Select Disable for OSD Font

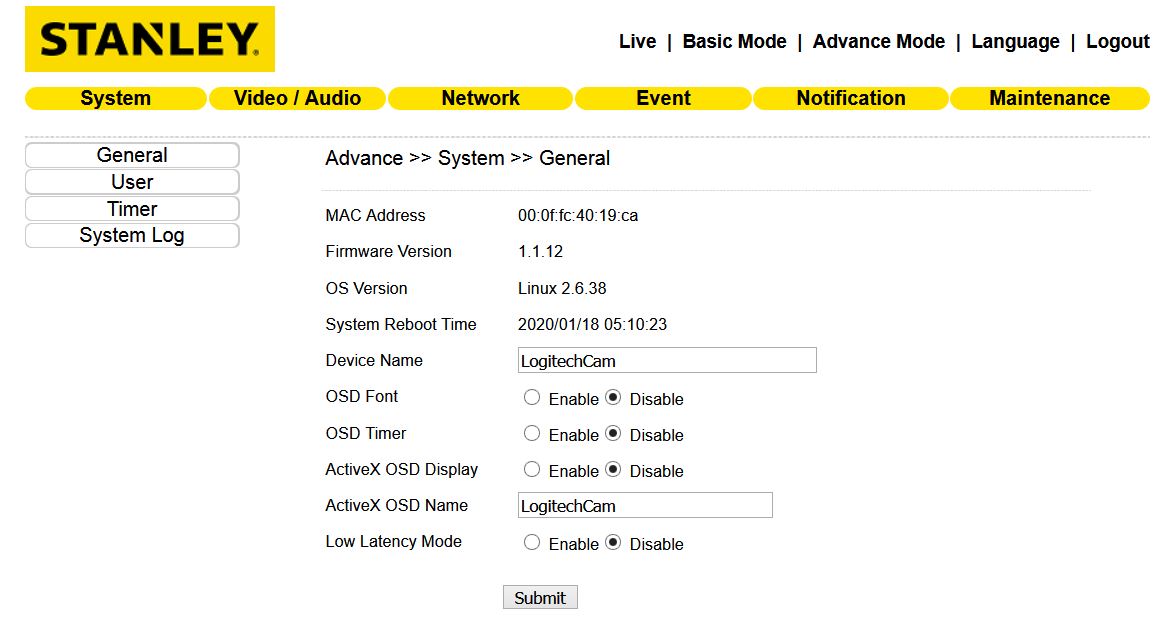[x=613, y=398]
